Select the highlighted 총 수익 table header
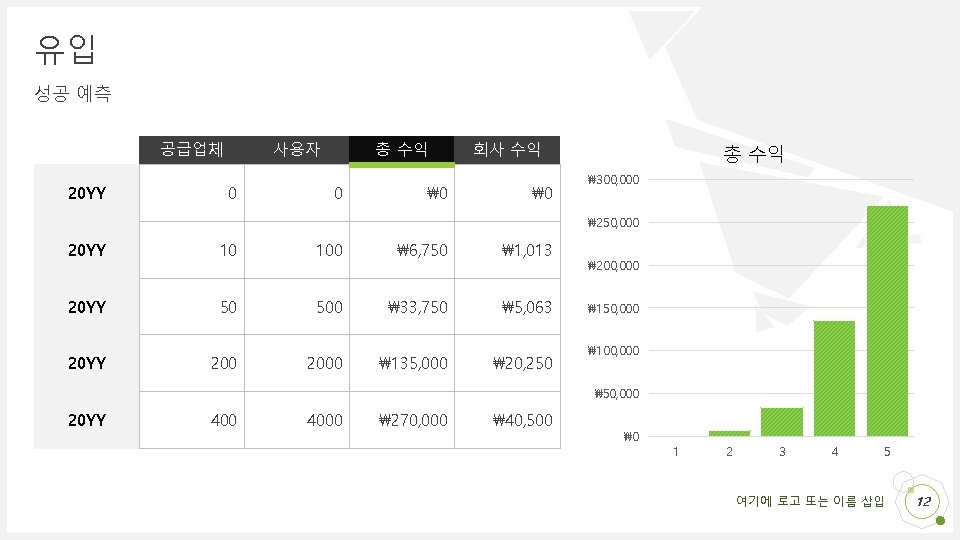The height and width of the screenshot is (540, 960). pyautogui.click(x=402, y=150)
